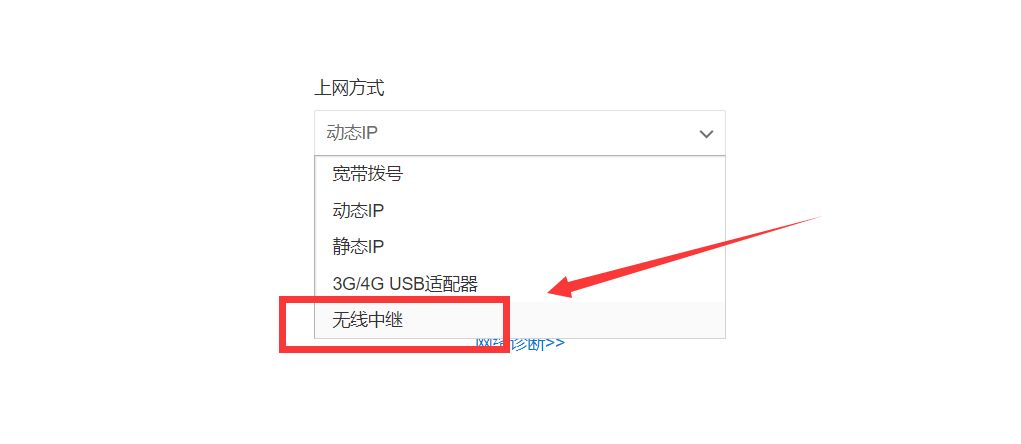Choose 动态IP option in the list
Viewport: 1021px width, 444px height.
[520, 210]
